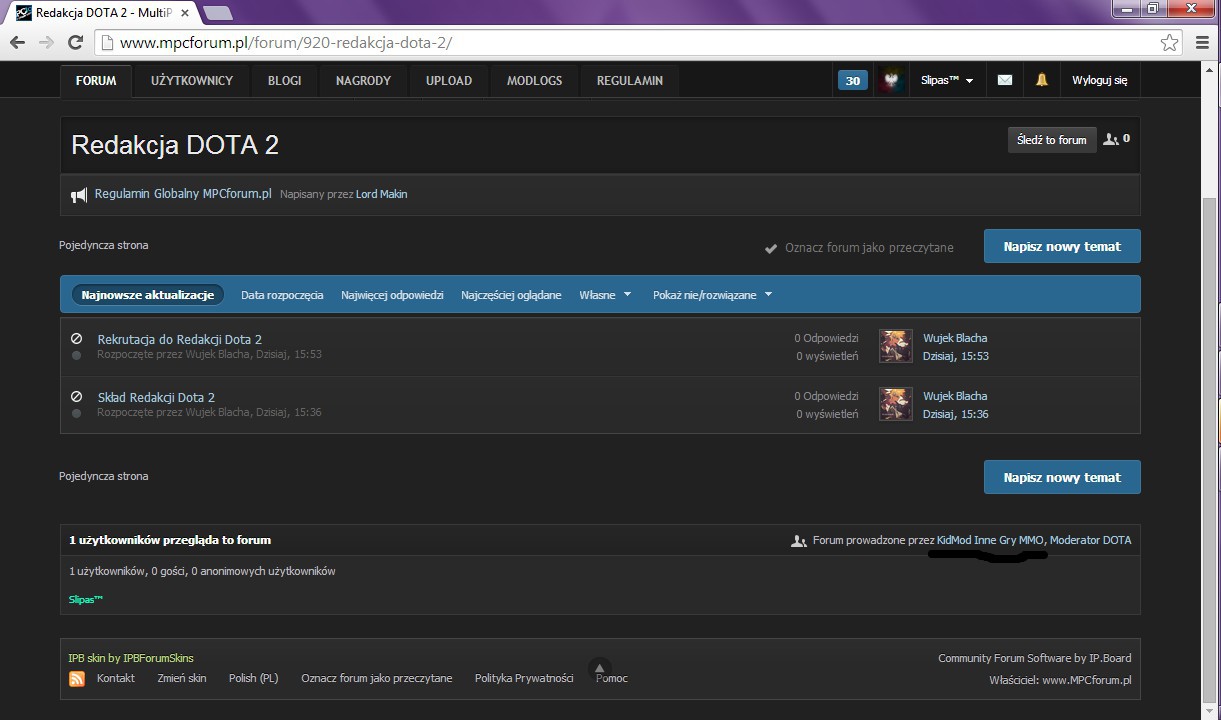Viewport: 1221px width, 720px height.
Task: Open the topic Rekrutacja do Redakcji Dota 2
Action: (179, 339)
